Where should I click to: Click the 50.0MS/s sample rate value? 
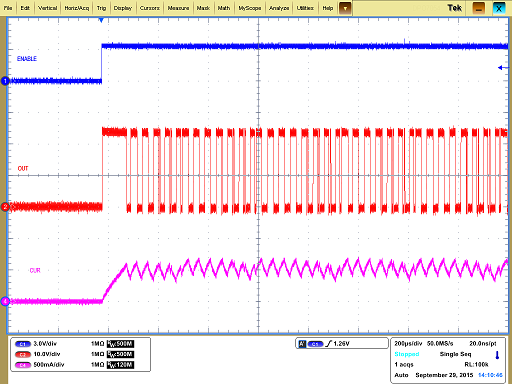pos(440,344)
